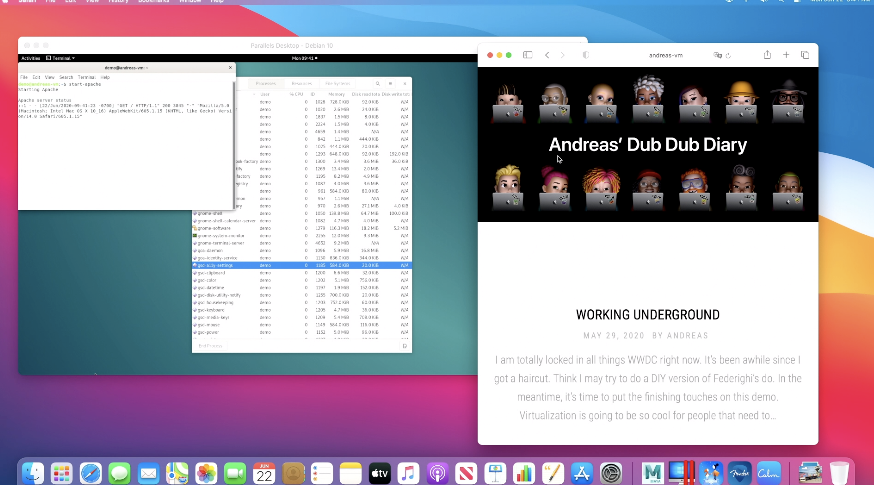Open Trash in the Dock

click(839, 473)
